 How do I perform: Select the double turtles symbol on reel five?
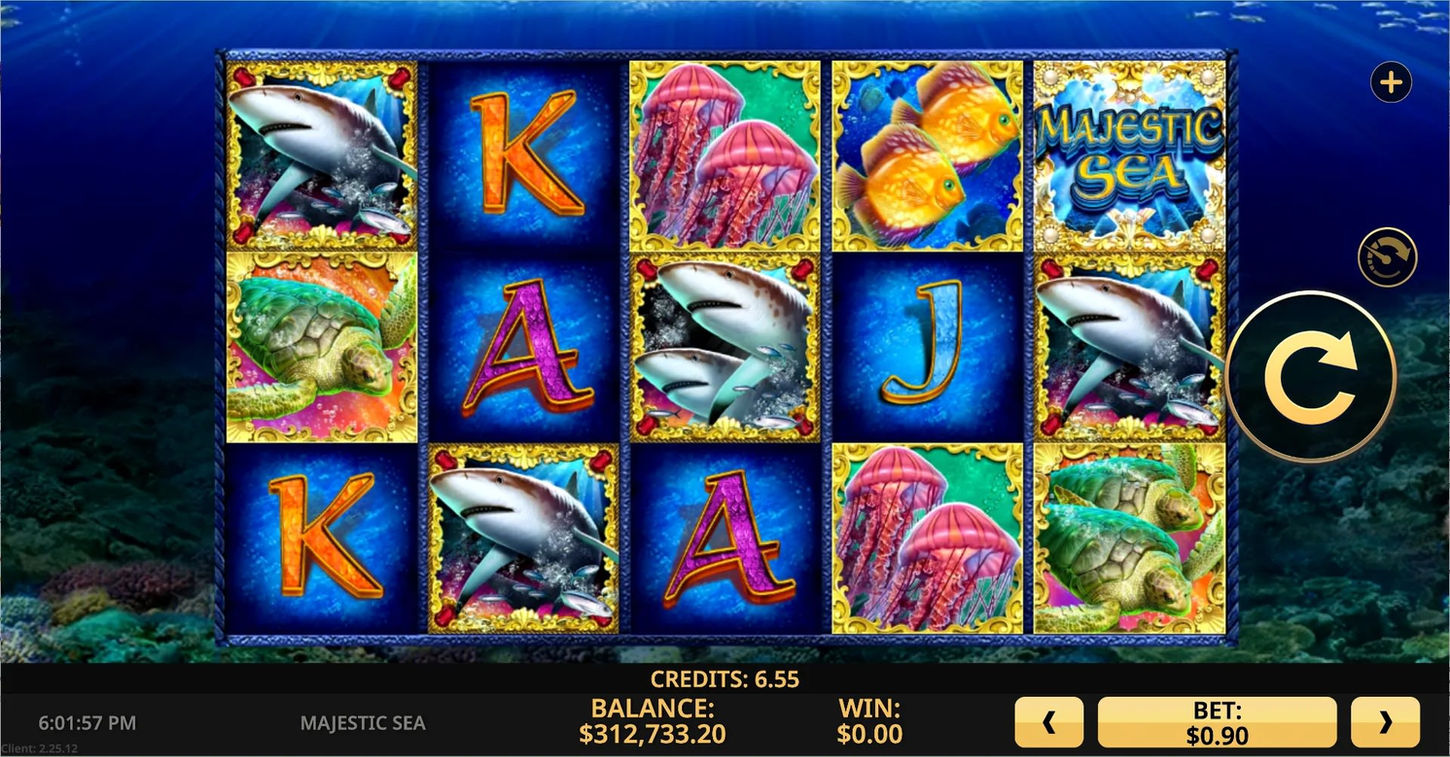[1129, 538]
